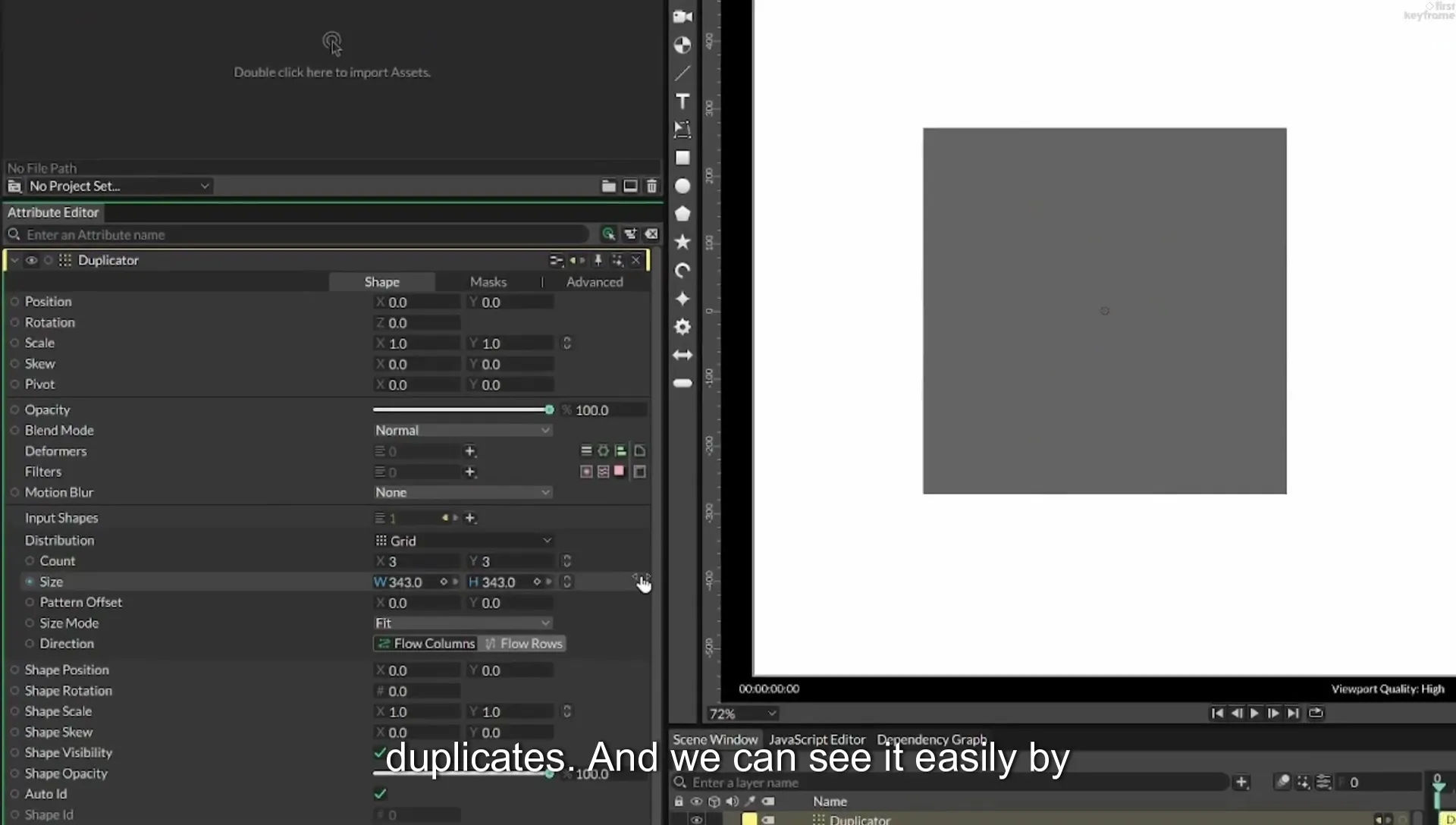Select the Arc shape tool
1456x825 pixels.
point(682,270)
